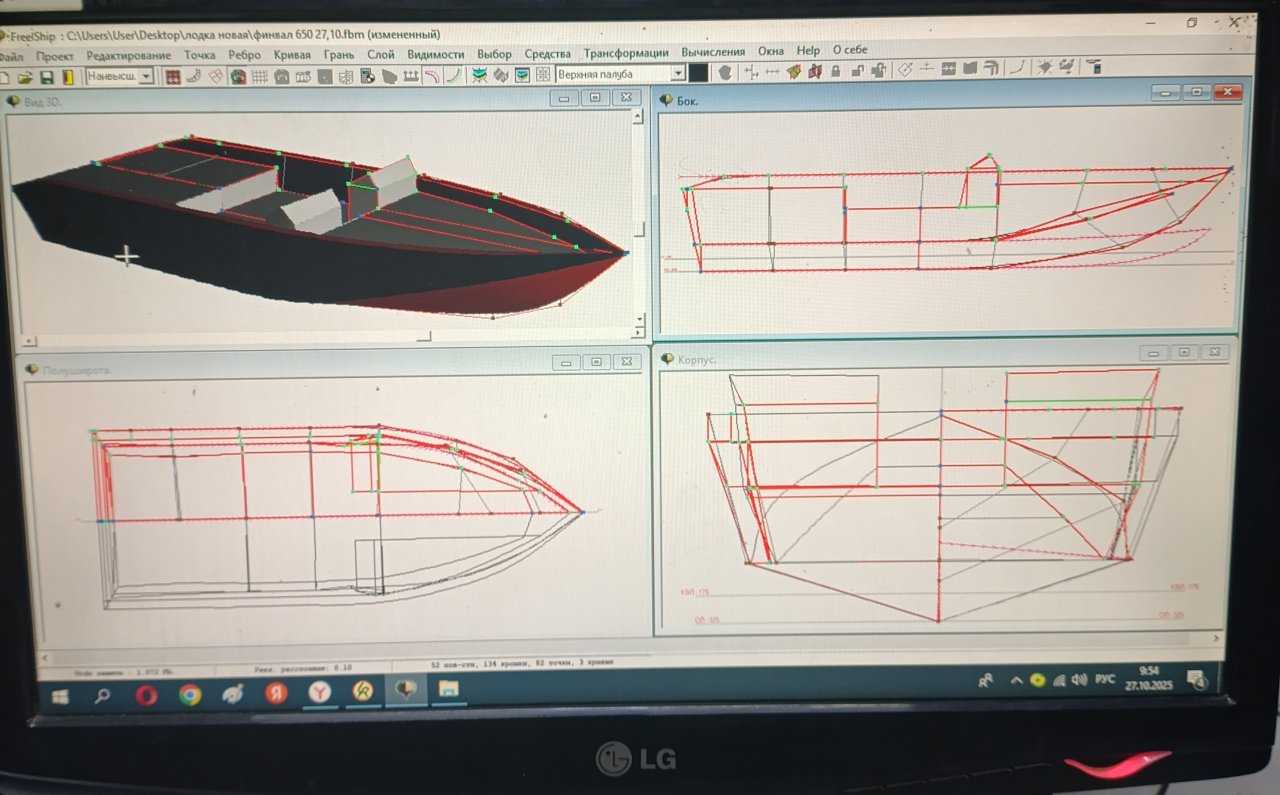Open the Трансформации menu
The height and width of the screenshot is (795, 1280).
point(626,53)
